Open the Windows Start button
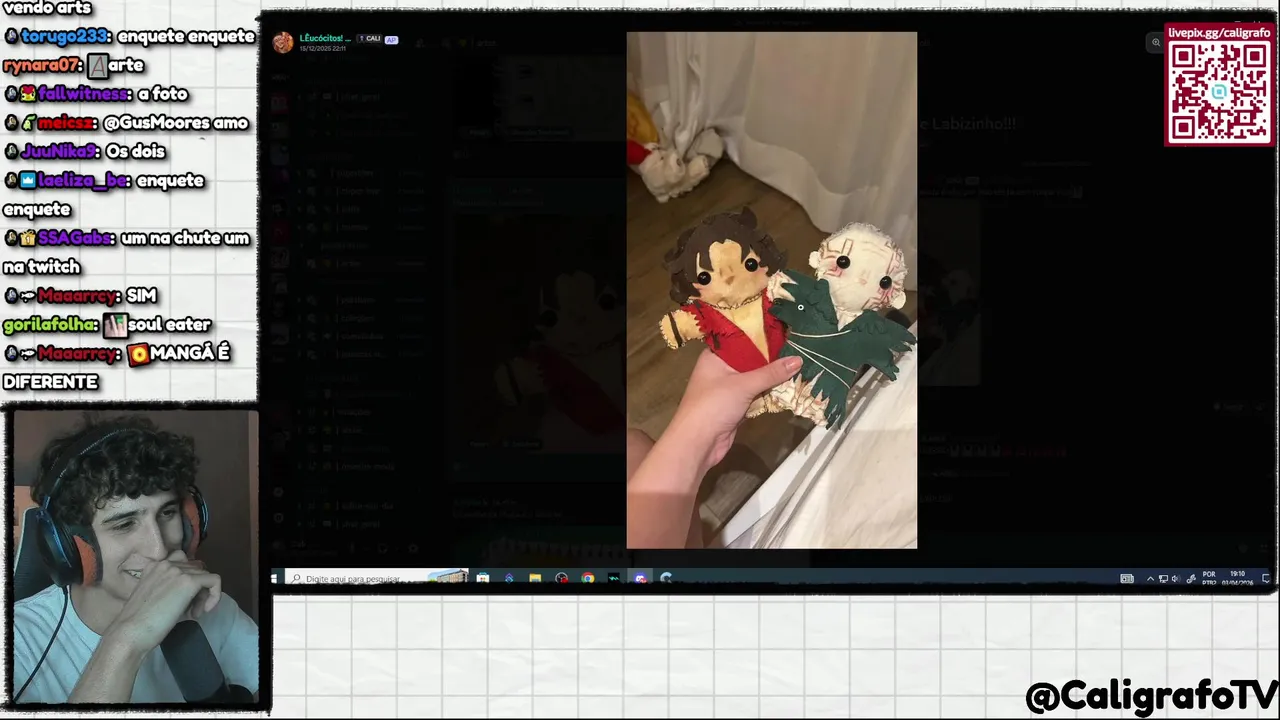The image size is (1280, 720). click(x=275, y=578)
